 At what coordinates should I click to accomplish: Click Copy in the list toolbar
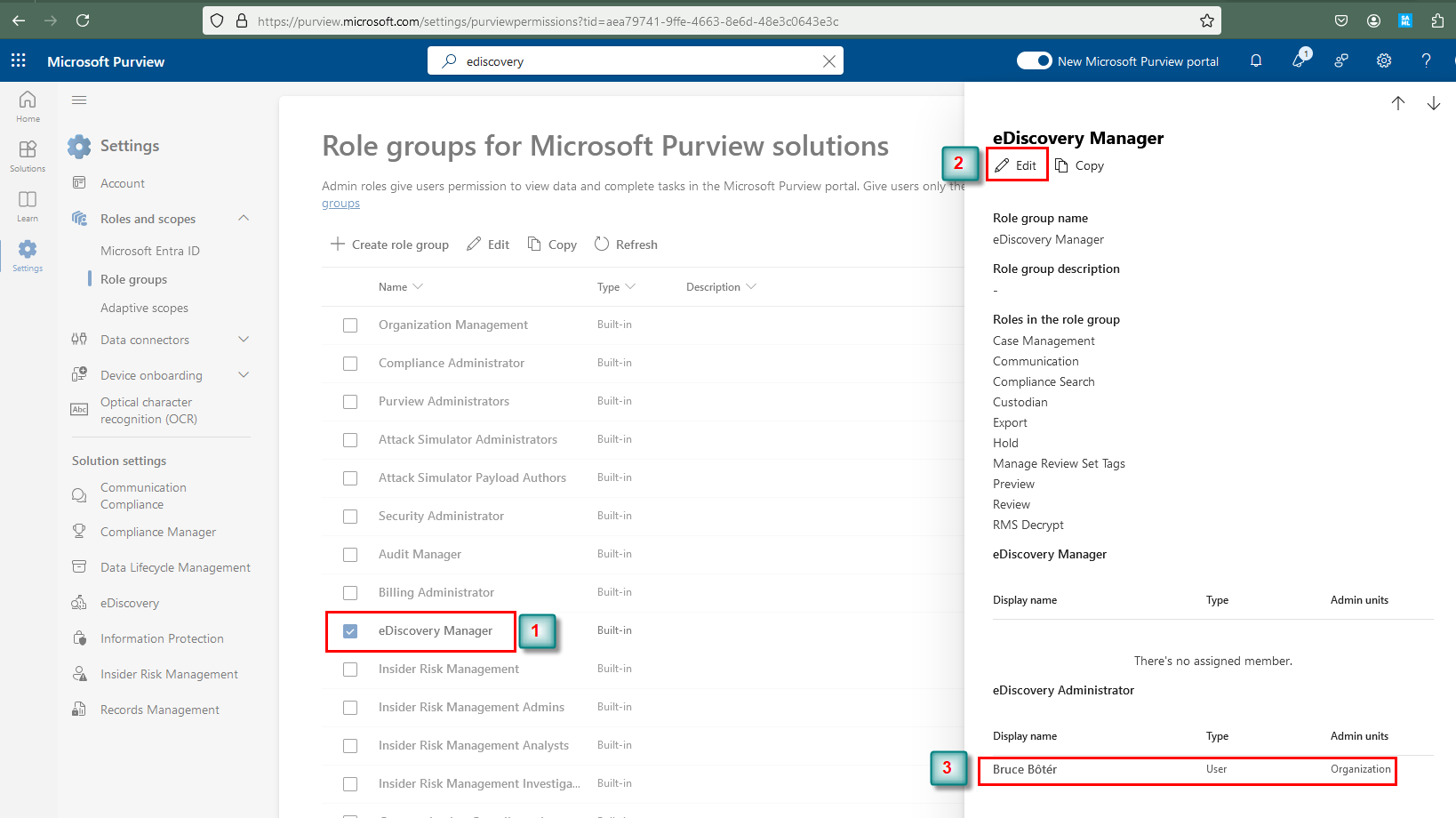click(x=552, y=245)
